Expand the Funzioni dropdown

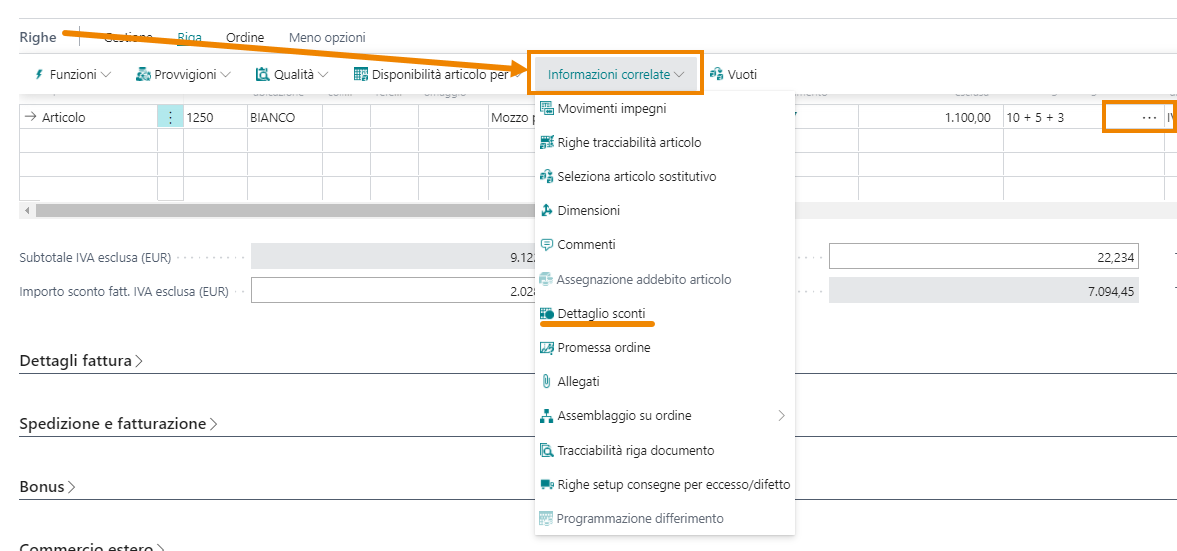pos(73,74)
